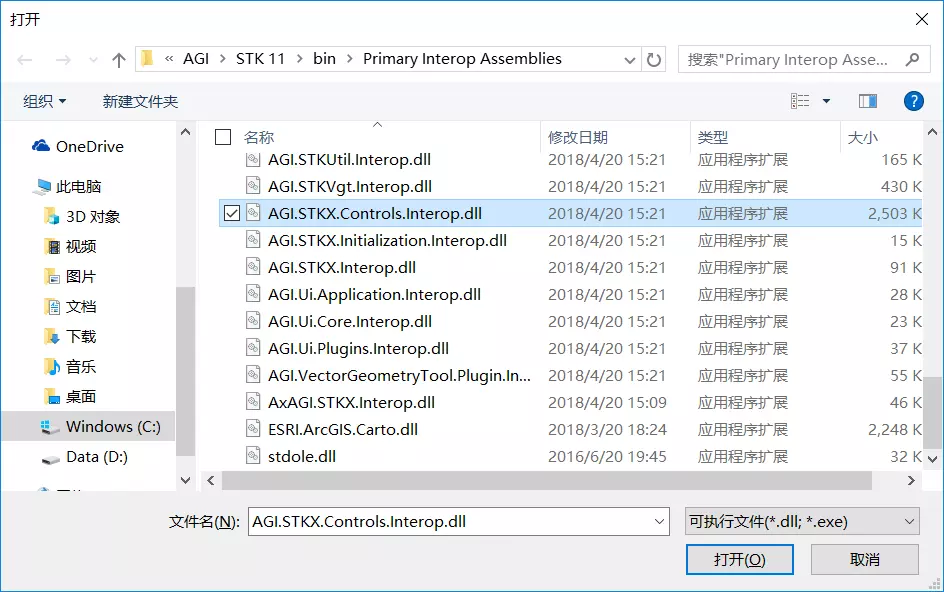
Task: Sort by the 名称 column header
Action: 259,137
